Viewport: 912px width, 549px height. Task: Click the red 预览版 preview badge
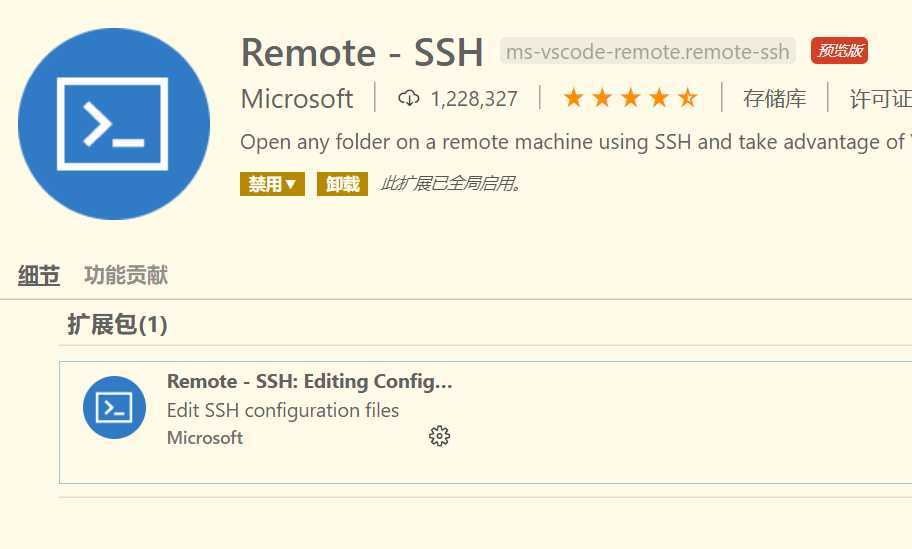pyautogui.click(x=839, y=51)
